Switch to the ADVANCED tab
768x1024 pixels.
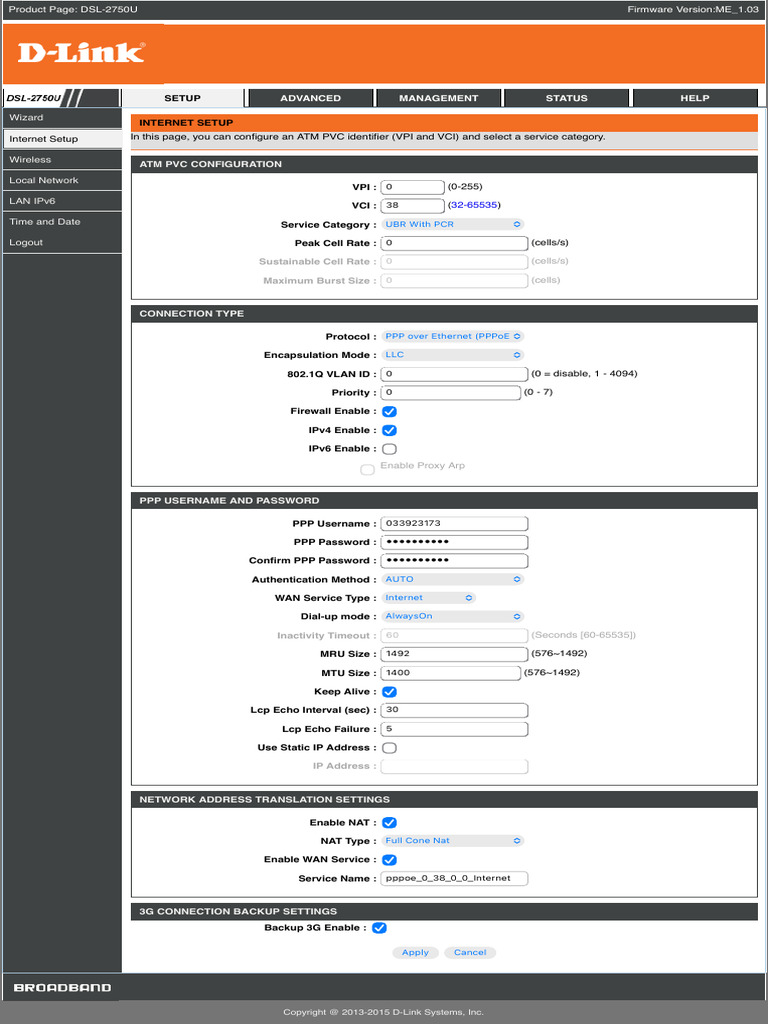(310, 98)
